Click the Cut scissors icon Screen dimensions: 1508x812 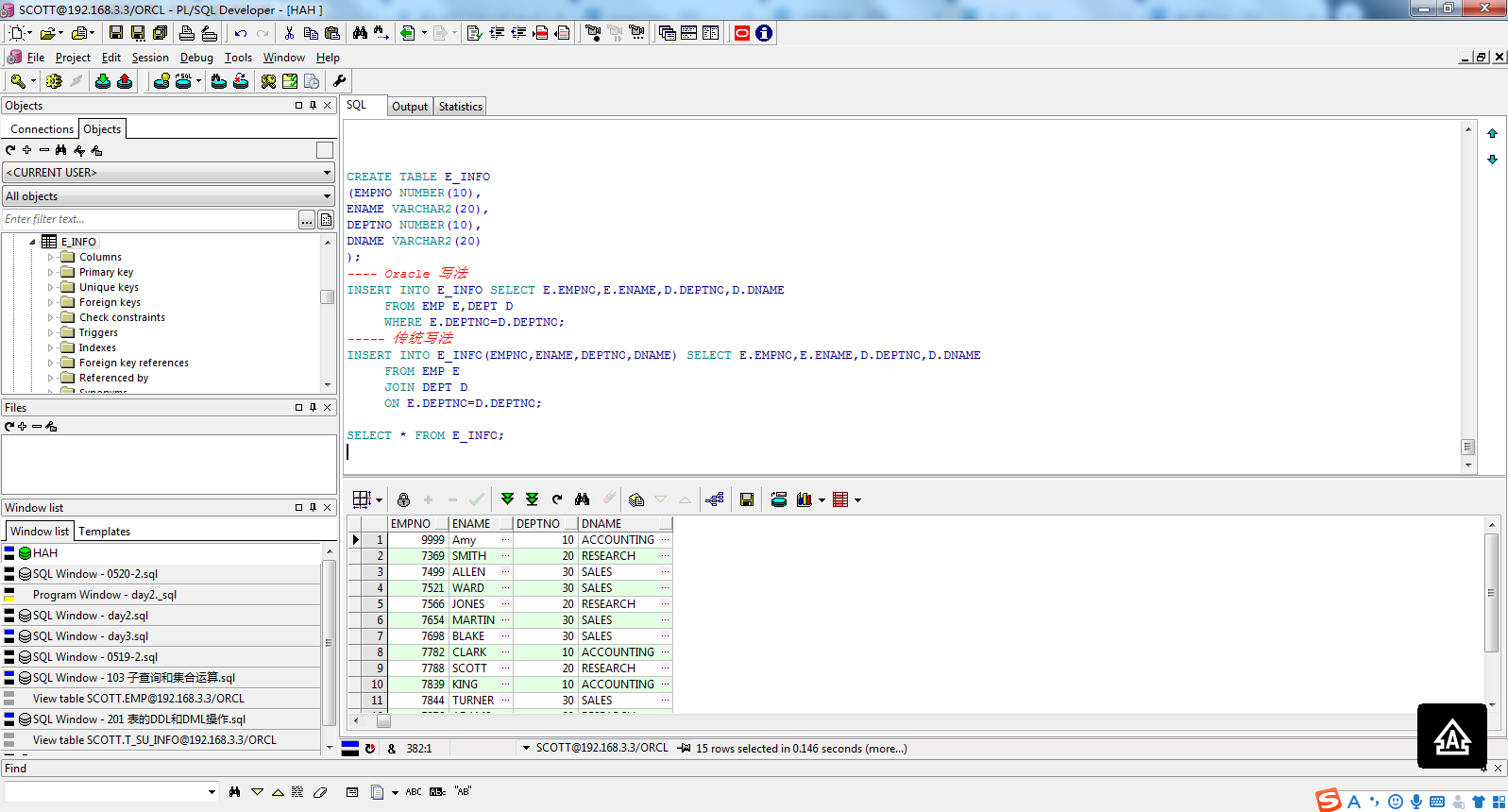click(x=289, y=33)
